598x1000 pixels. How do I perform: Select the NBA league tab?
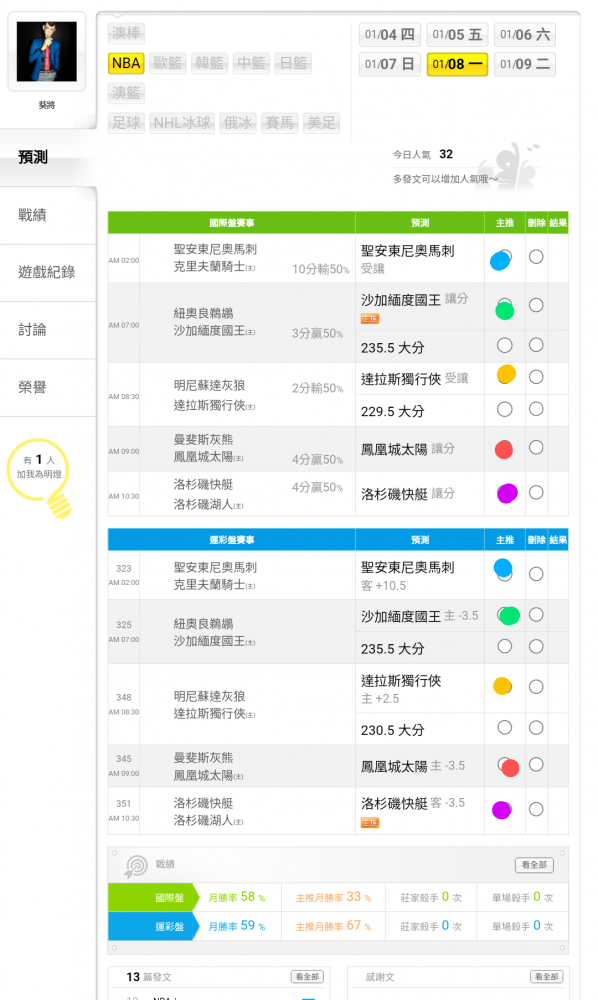pos(126,63)
